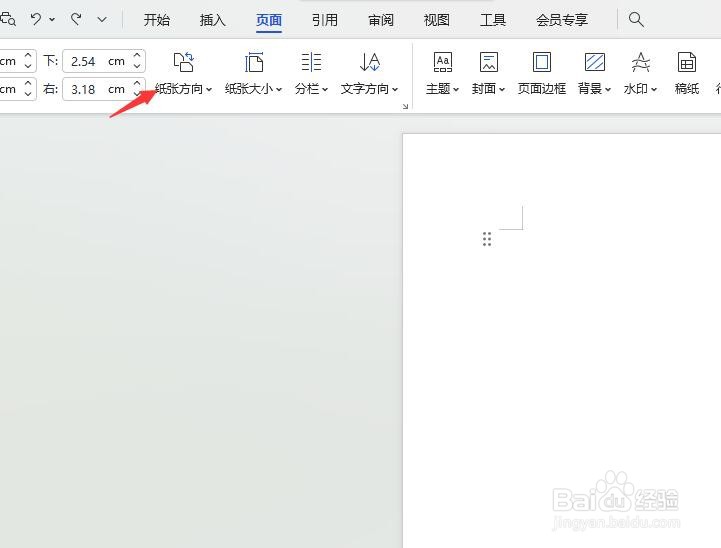Click the 封面 cover page icon
This screenshot has width=721, height=548.
point(488,62)
